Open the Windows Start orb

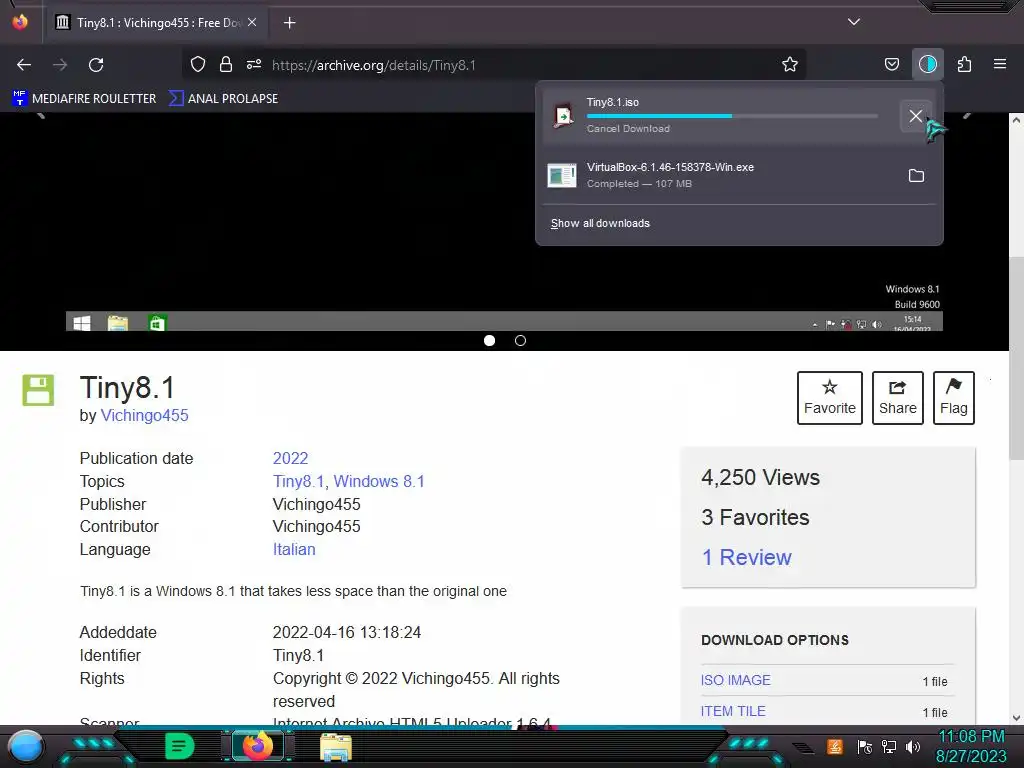pyautogui.click(x=26, y=747)
